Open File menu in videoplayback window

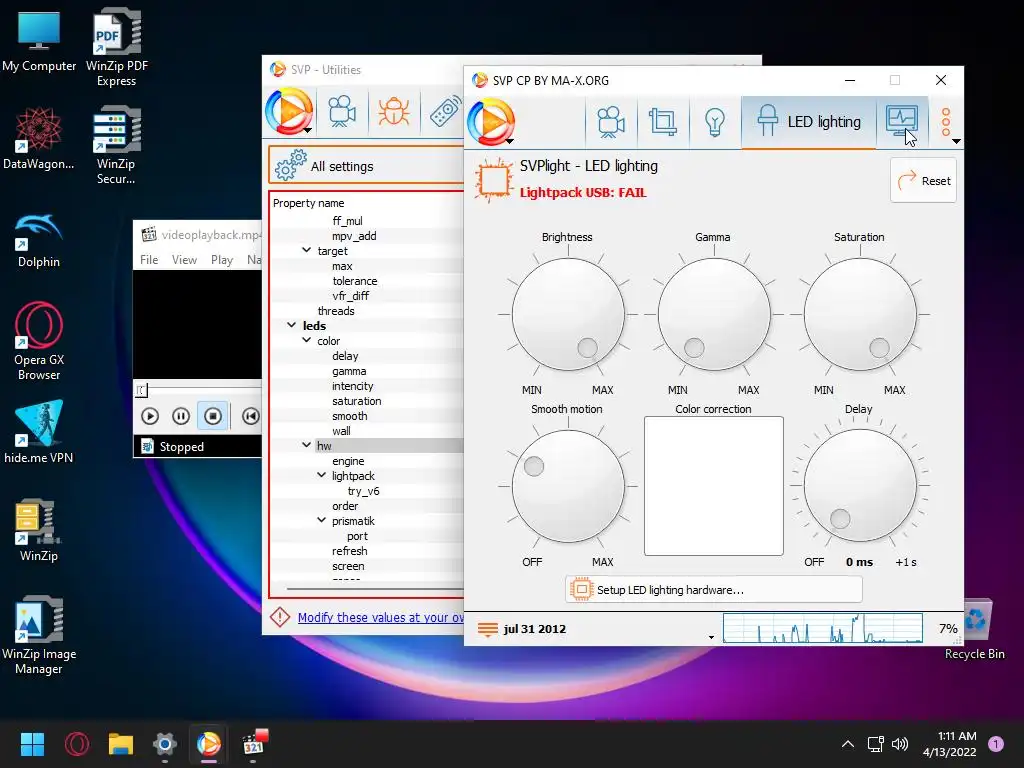pos(149,260)
